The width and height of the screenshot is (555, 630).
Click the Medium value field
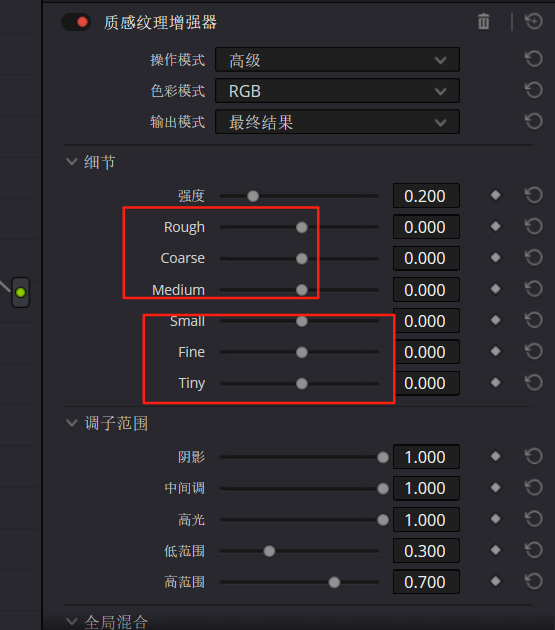[426, 289]
